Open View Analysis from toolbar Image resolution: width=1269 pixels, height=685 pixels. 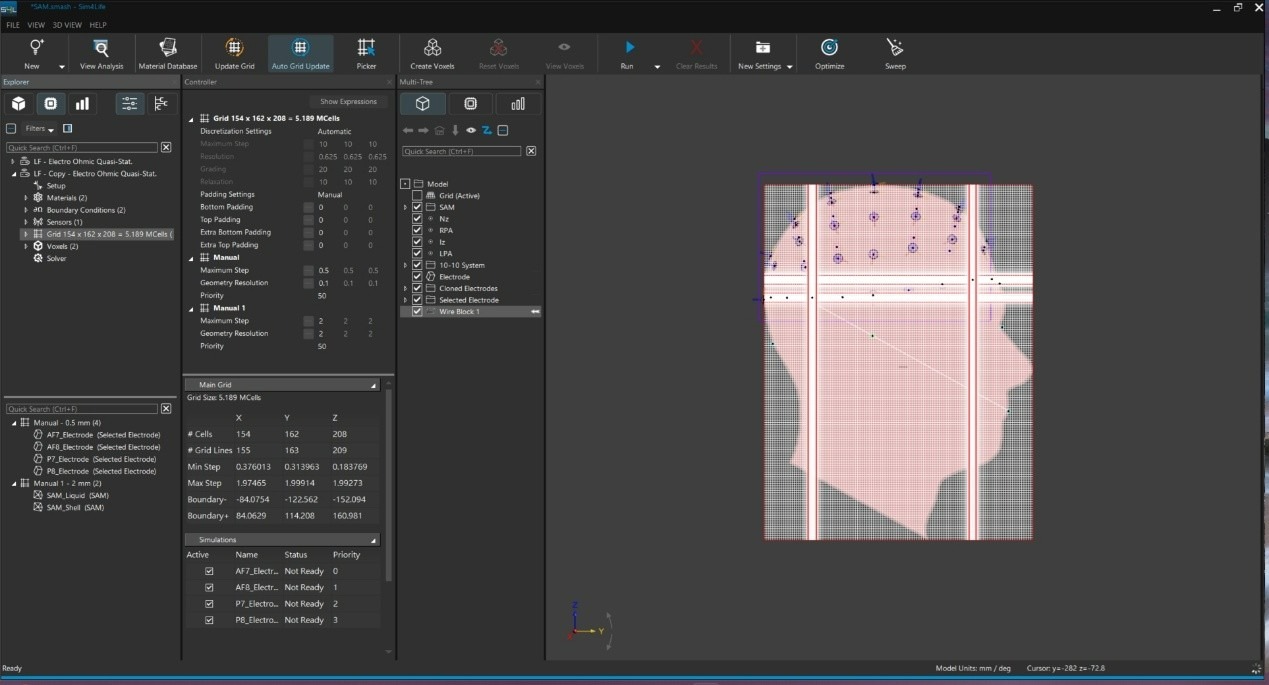pos(101,48)
